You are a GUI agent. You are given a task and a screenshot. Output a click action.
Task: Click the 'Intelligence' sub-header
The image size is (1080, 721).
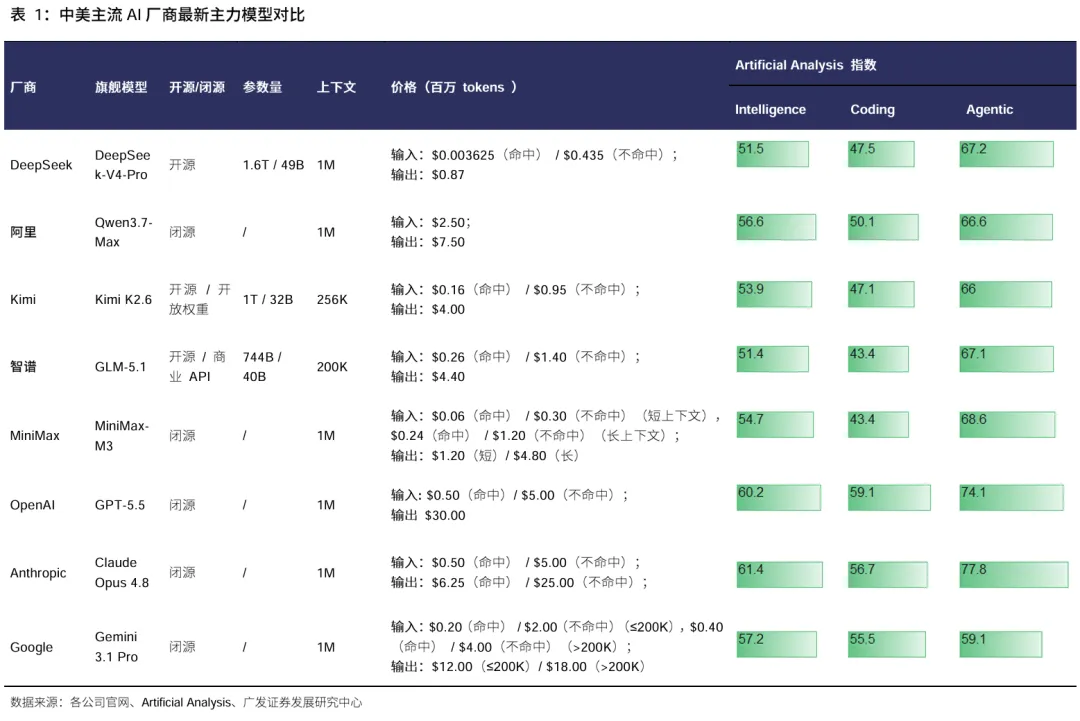770,109
